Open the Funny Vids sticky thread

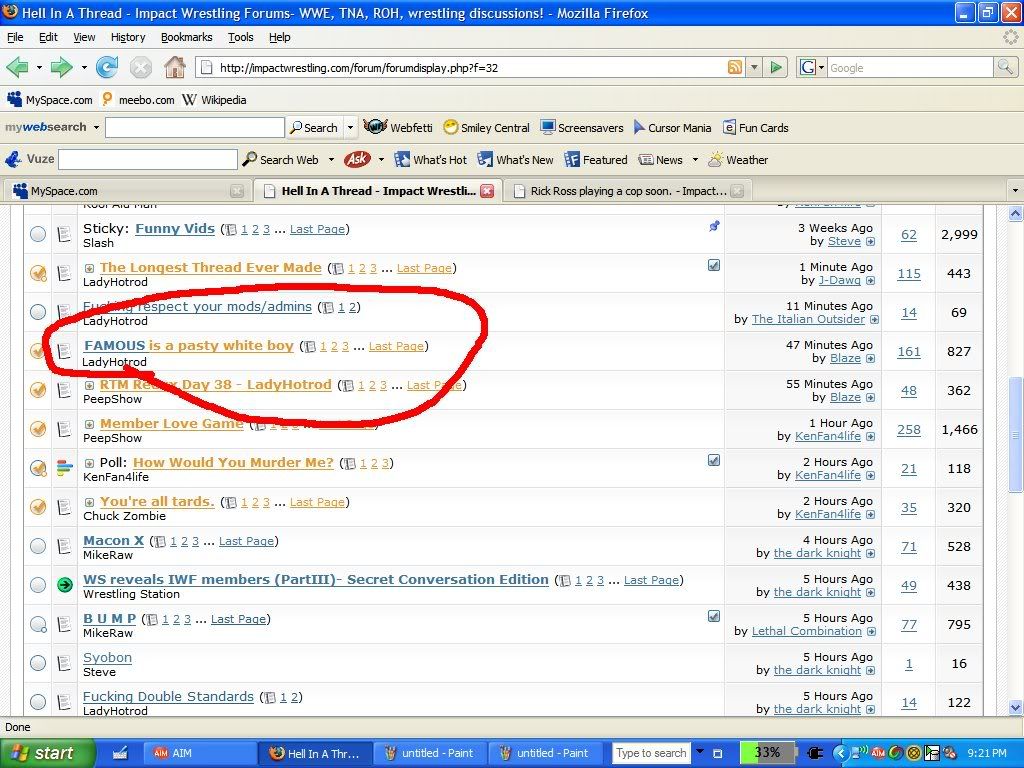coord(175,229)
